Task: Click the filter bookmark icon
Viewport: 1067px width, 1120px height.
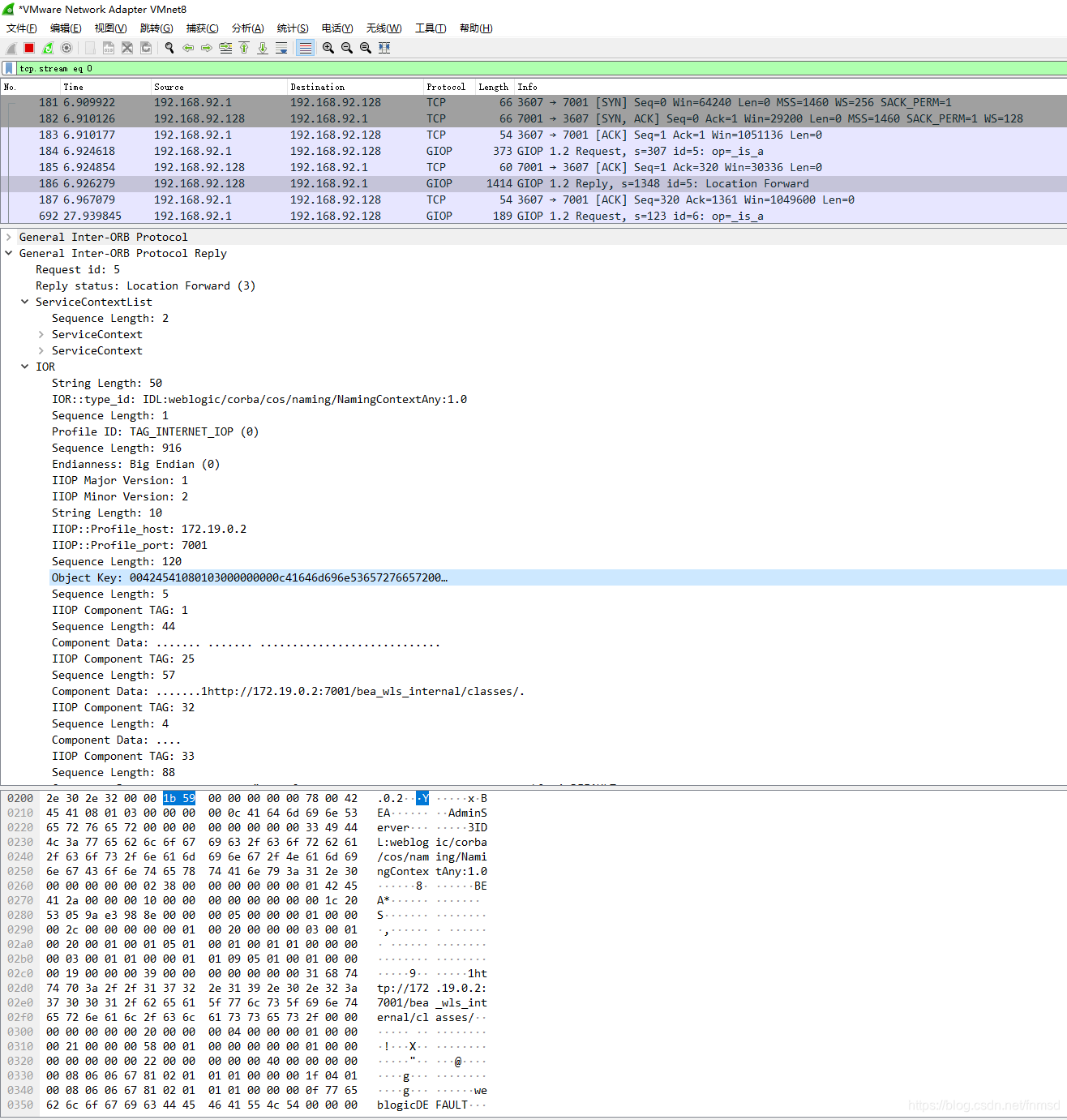Action: (9, 69)
